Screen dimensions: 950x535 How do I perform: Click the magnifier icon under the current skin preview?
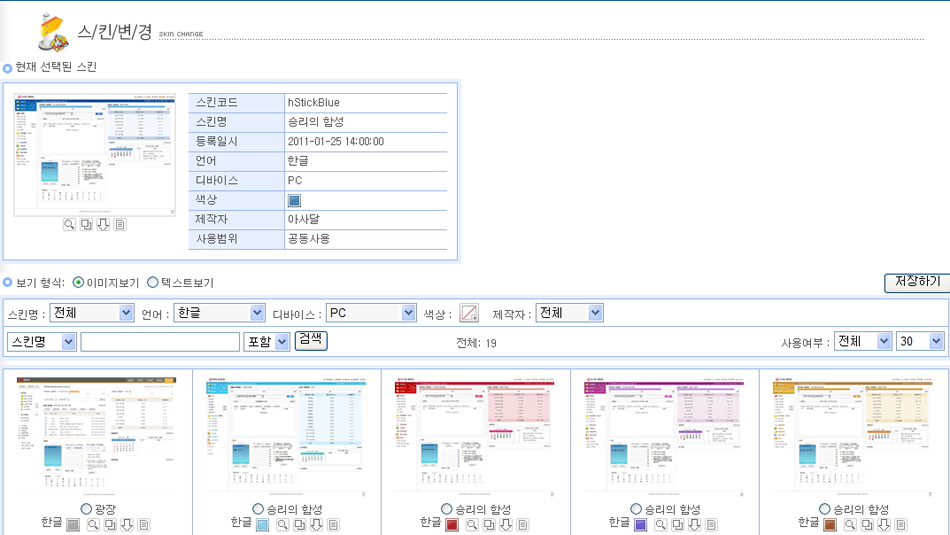[x=69, y=225]
